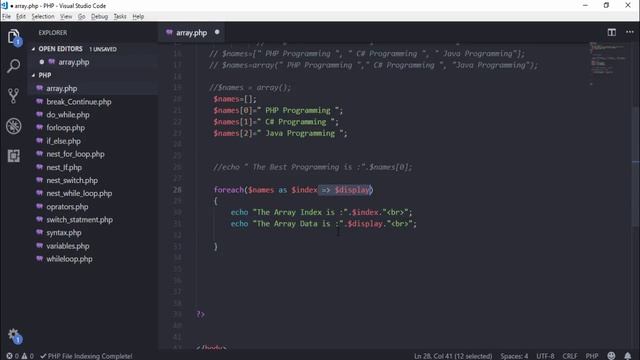The width and height of the screenshot is (640, 360).
Task: Open do_while.php file
Action: [x=68, y=115]
